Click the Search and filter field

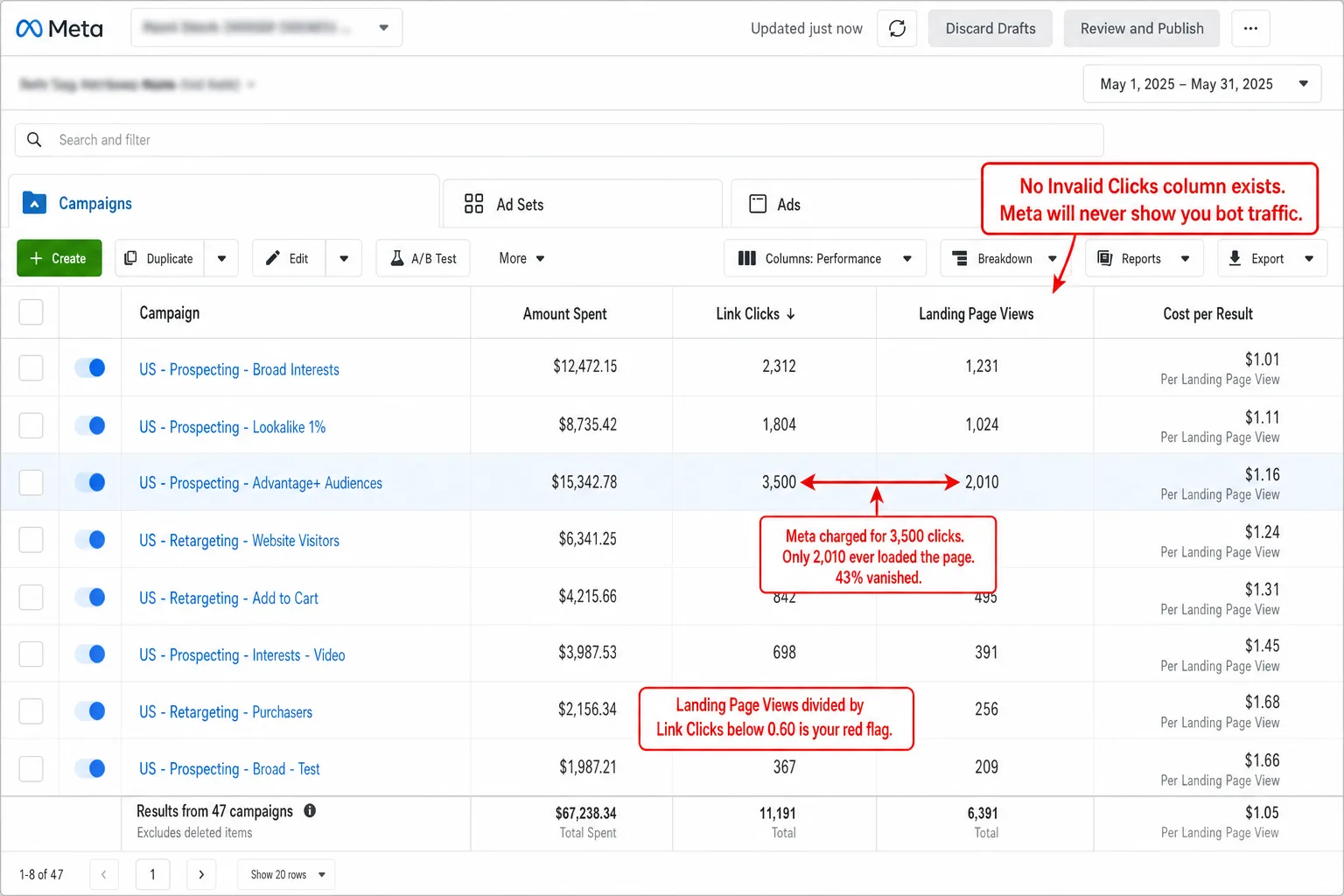click(x=559, y=140)
